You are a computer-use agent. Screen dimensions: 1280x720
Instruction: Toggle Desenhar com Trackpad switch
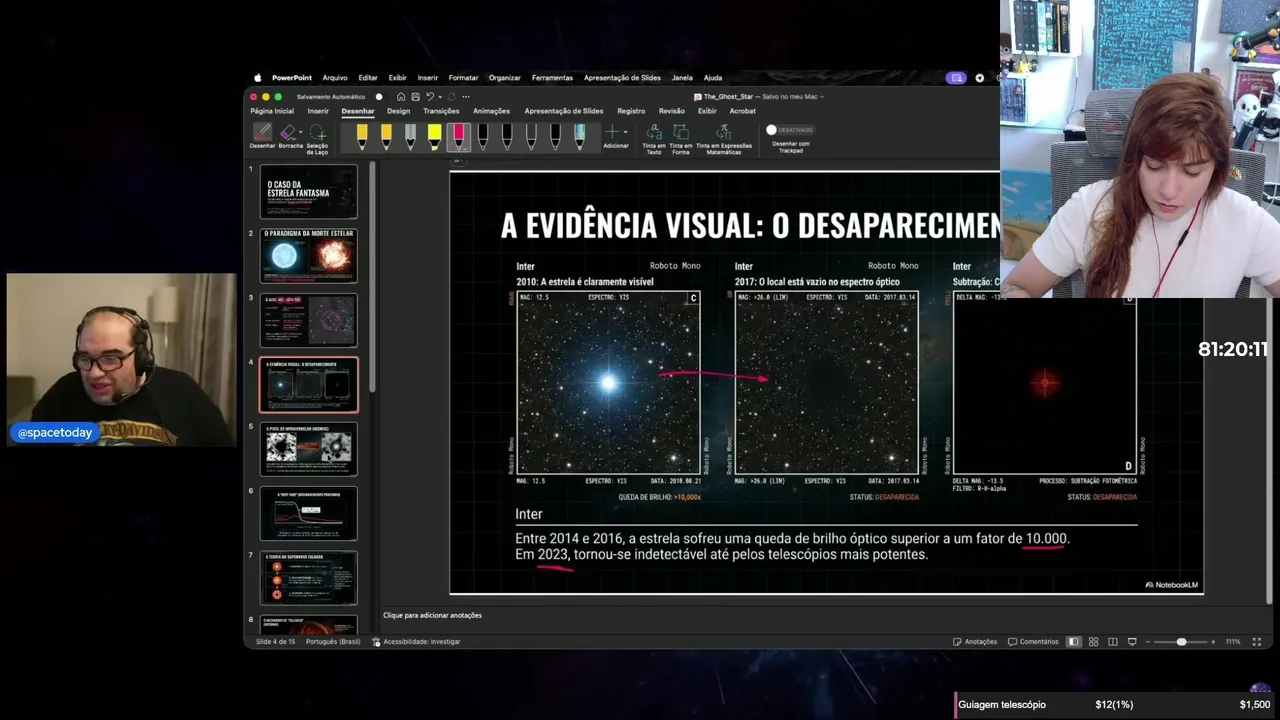point(790,129)
